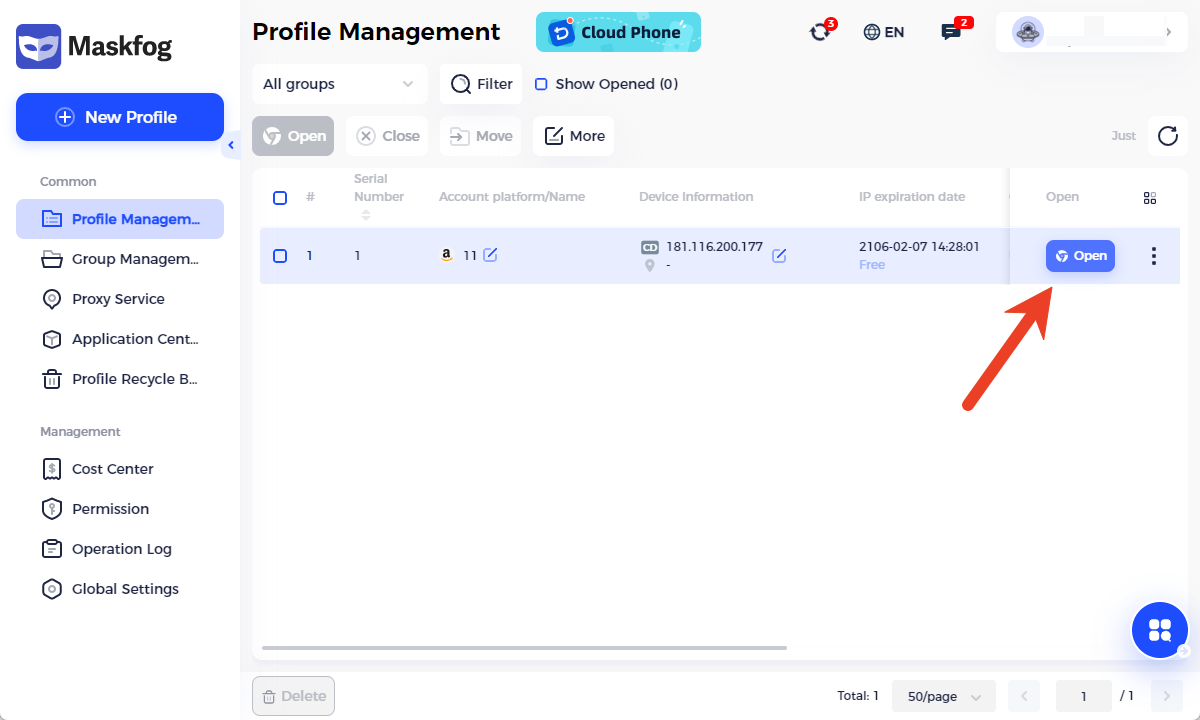
Task: Open the EN language selector
Action: 884,32
